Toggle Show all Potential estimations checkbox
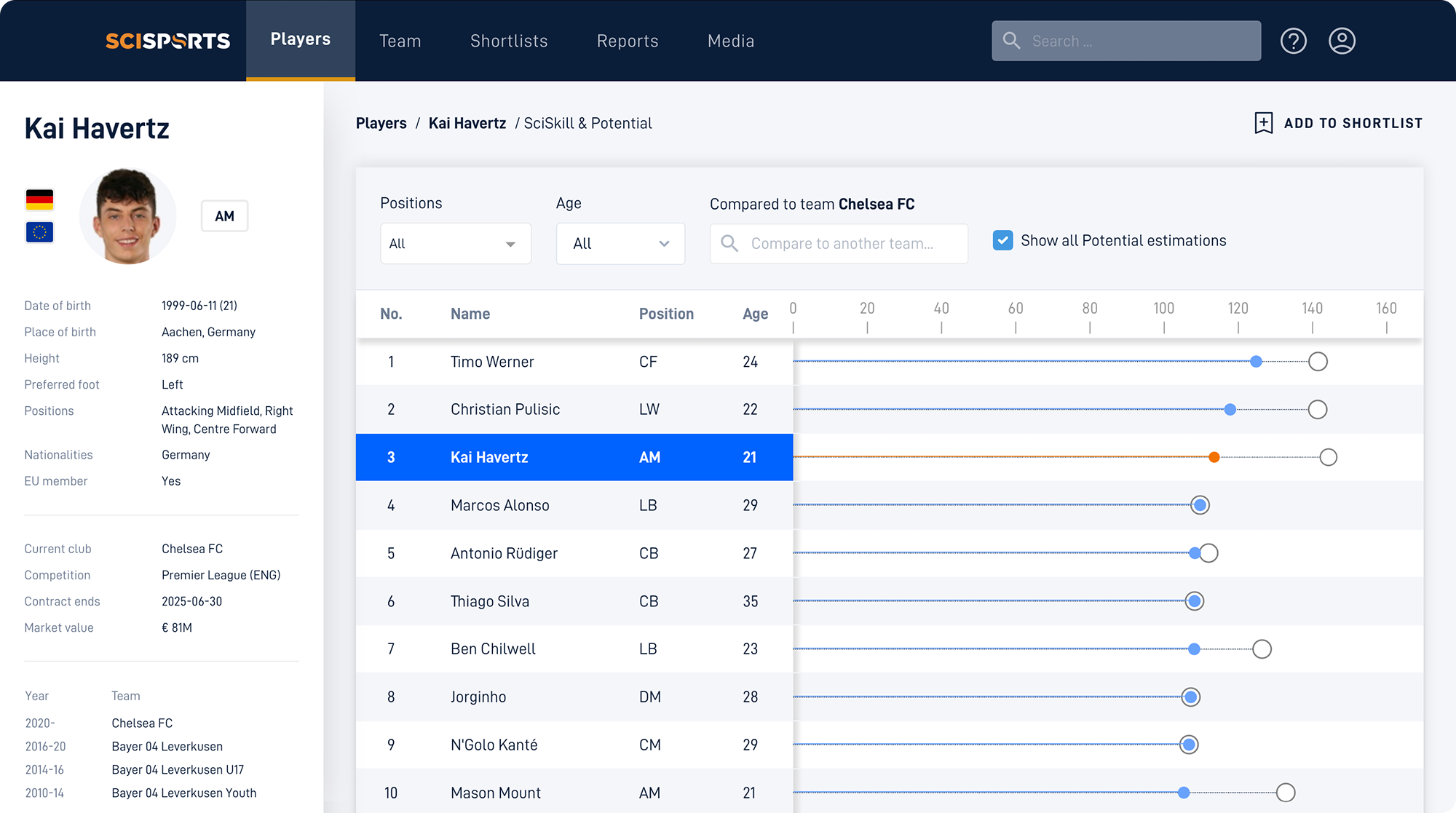 [x=1002, y=240]
